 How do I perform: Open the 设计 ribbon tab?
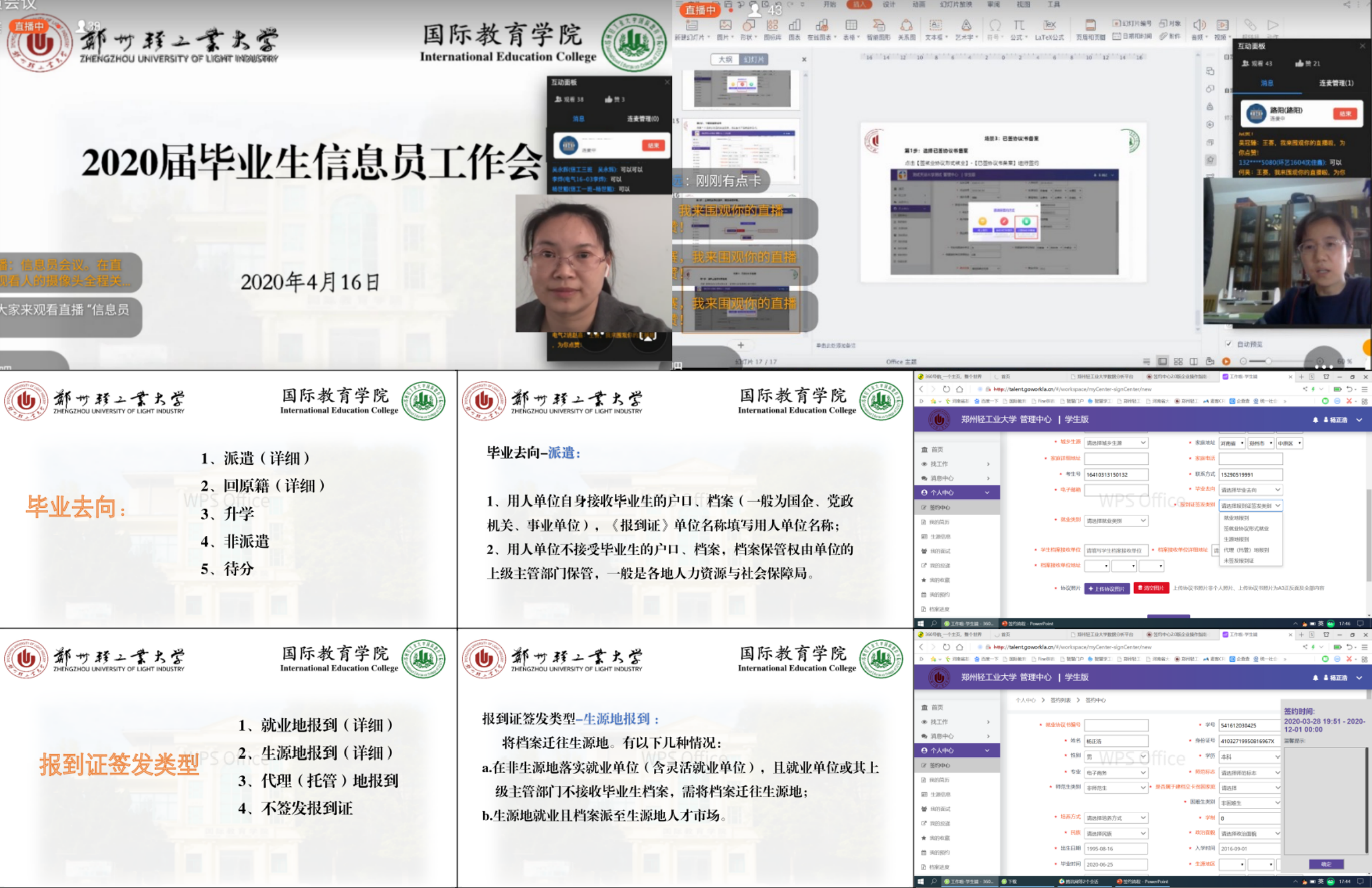pyautogui.click(x=889, y=4)
